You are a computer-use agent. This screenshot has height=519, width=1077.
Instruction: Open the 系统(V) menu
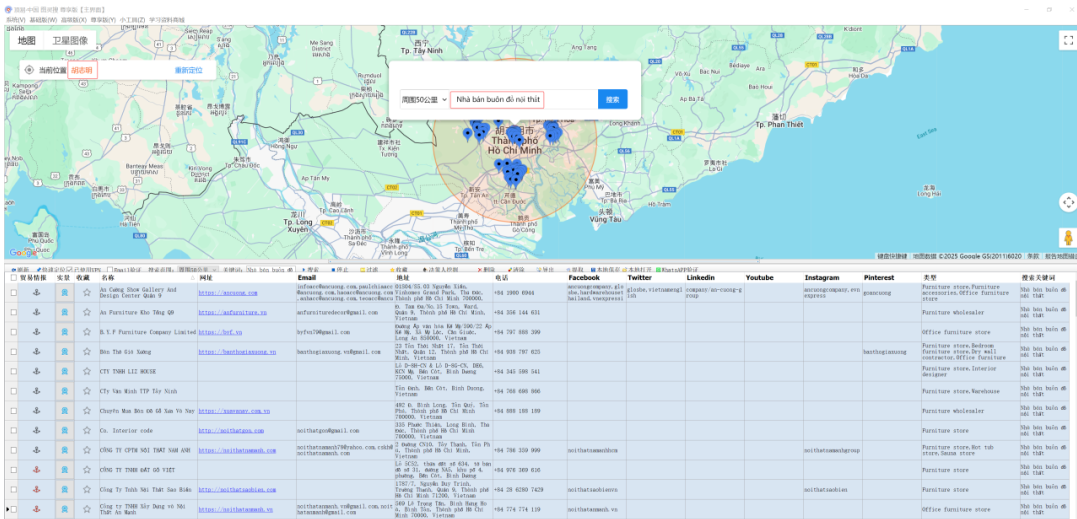tap(14, 20)
